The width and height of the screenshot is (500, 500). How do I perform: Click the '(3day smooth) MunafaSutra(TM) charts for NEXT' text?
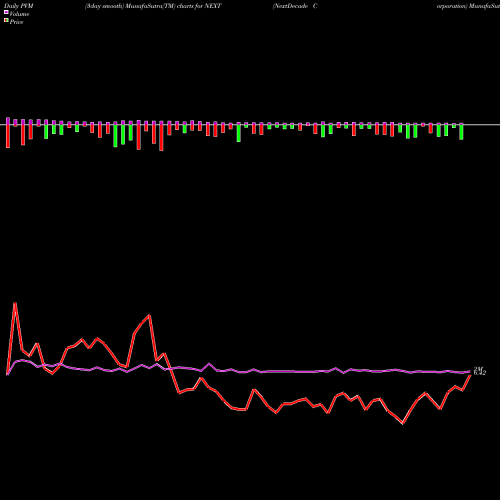[x=153, y=6]
